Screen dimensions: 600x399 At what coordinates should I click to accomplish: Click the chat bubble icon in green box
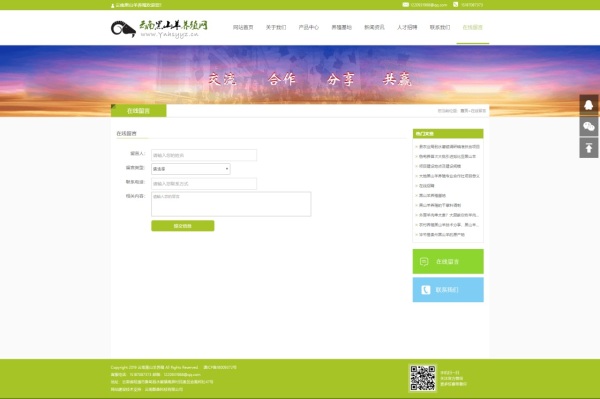424,262
